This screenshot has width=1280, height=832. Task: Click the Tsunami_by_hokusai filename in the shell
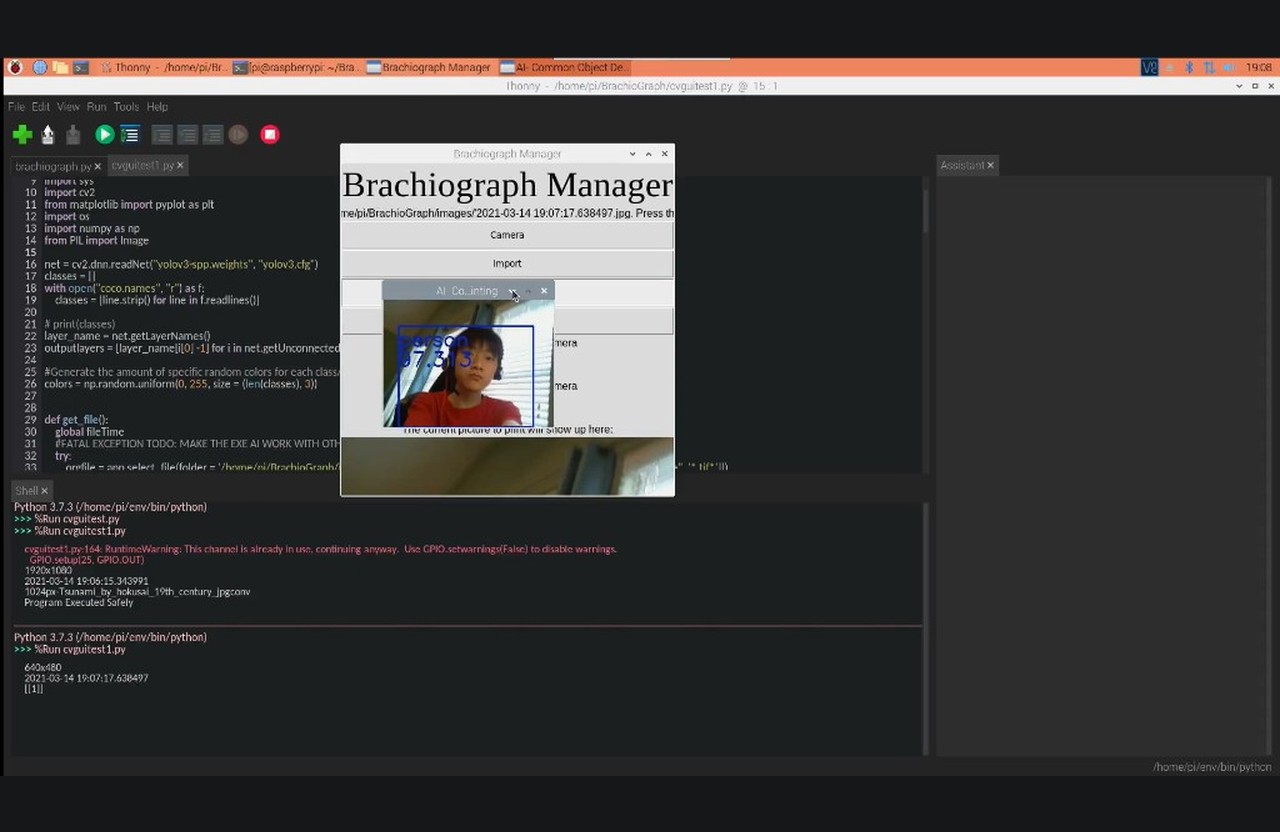(137, 592)
